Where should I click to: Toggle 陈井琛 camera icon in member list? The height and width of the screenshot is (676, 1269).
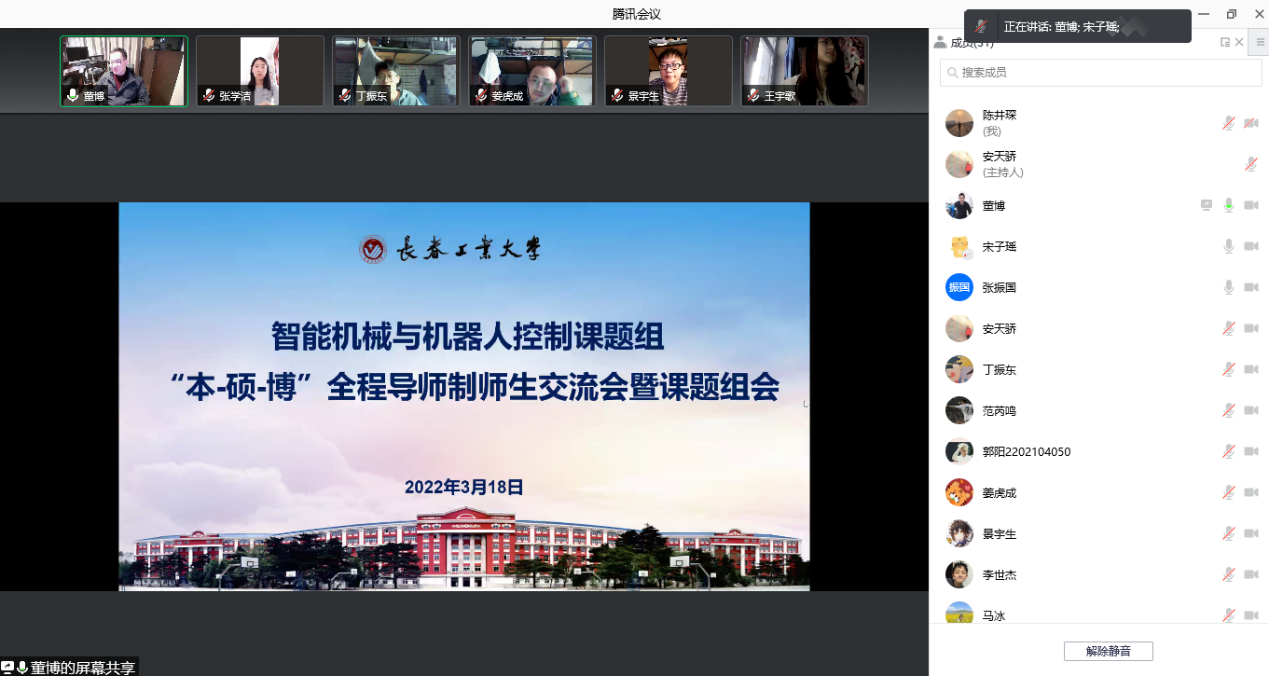pyautogui.click(x=1250, y=123)
